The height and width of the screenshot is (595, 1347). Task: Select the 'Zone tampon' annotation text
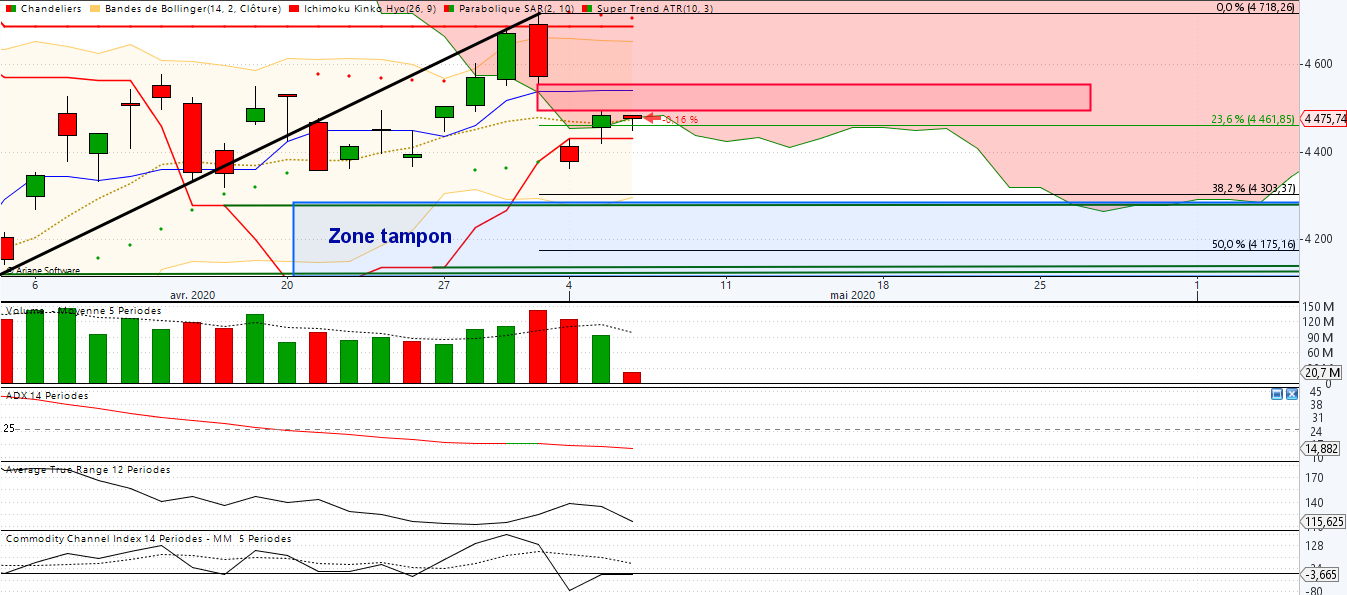point(390,237)
